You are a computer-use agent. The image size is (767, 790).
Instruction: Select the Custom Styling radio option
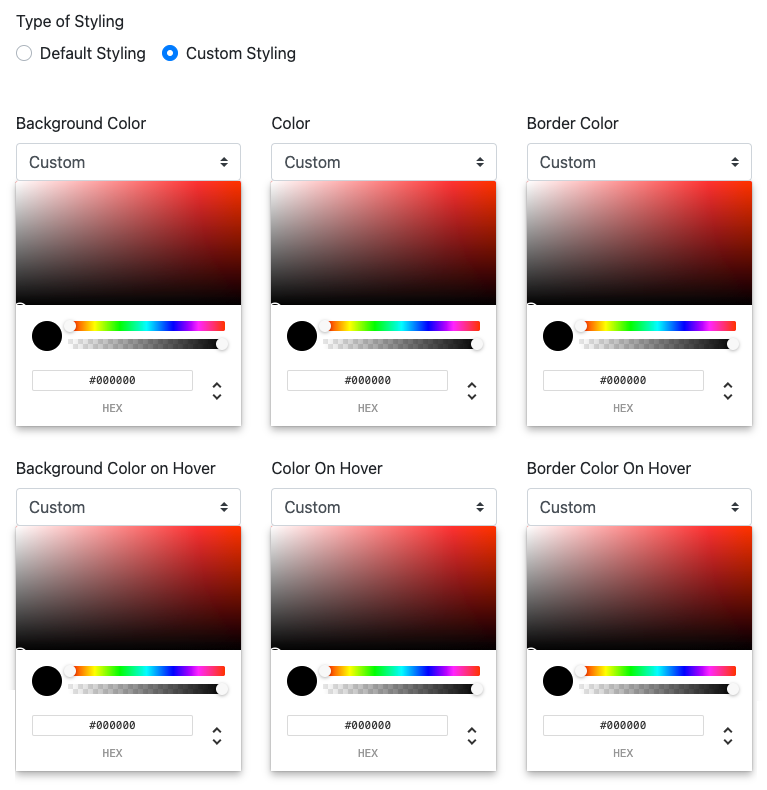tap(170, 54)
